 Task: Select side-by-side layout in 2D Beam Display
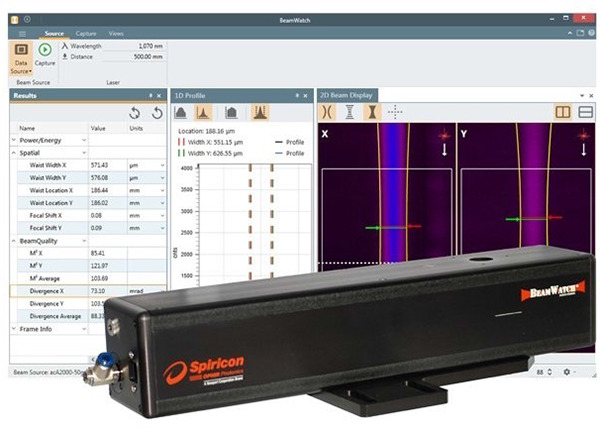(x=563, y=112)
